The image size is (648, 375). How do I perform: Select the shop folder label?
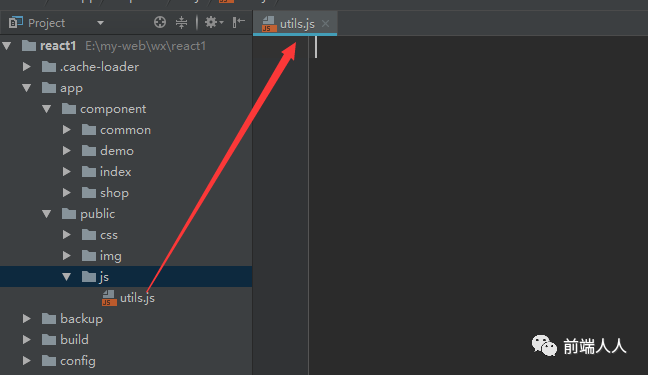[114, 193]
